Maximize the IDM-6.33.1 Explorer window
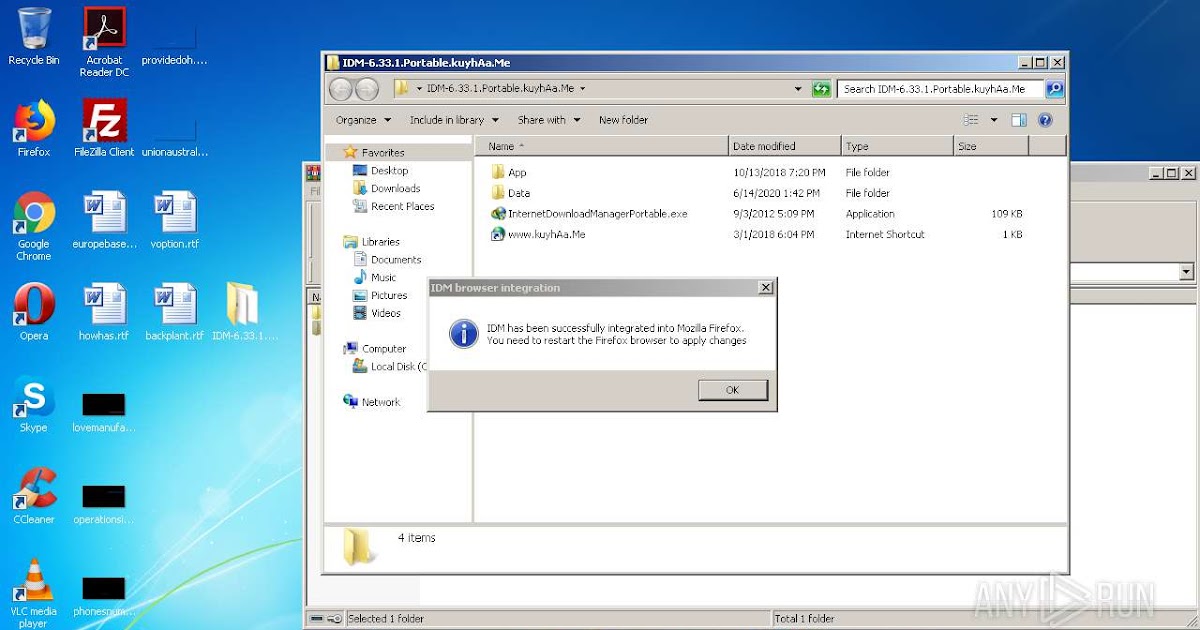Image resolution: width=1200 pixels, height=630 pixels. click(1040, 62)
